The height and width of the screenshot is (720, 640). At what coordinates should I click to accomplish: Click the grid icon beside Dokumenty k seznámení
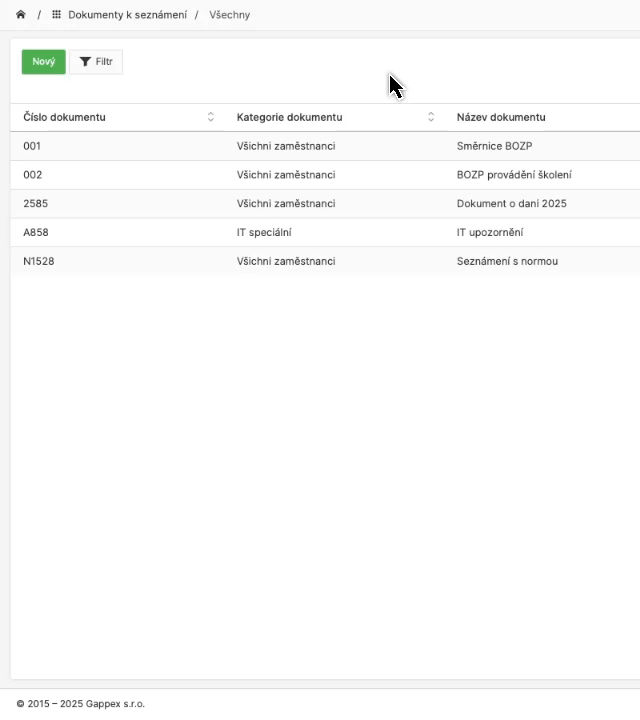[x=56, y=15]
